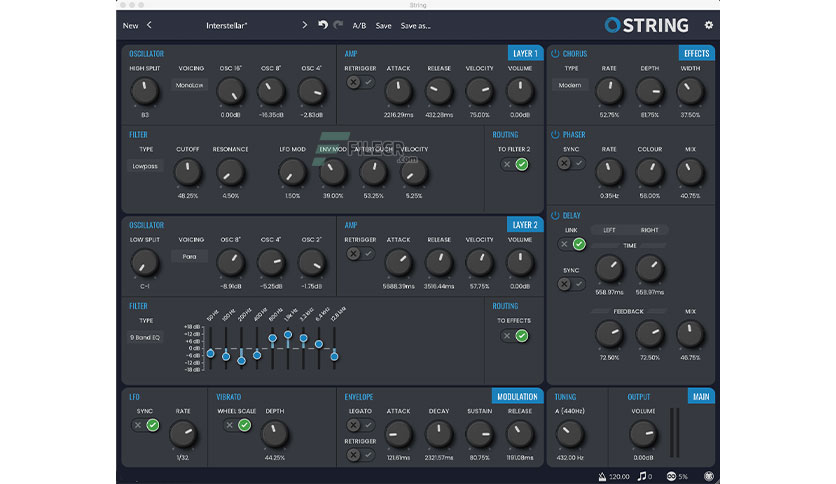Click the Envelope Sustain knob
Viewport: 836px width, 484px height.
click(x=479, y=434)
